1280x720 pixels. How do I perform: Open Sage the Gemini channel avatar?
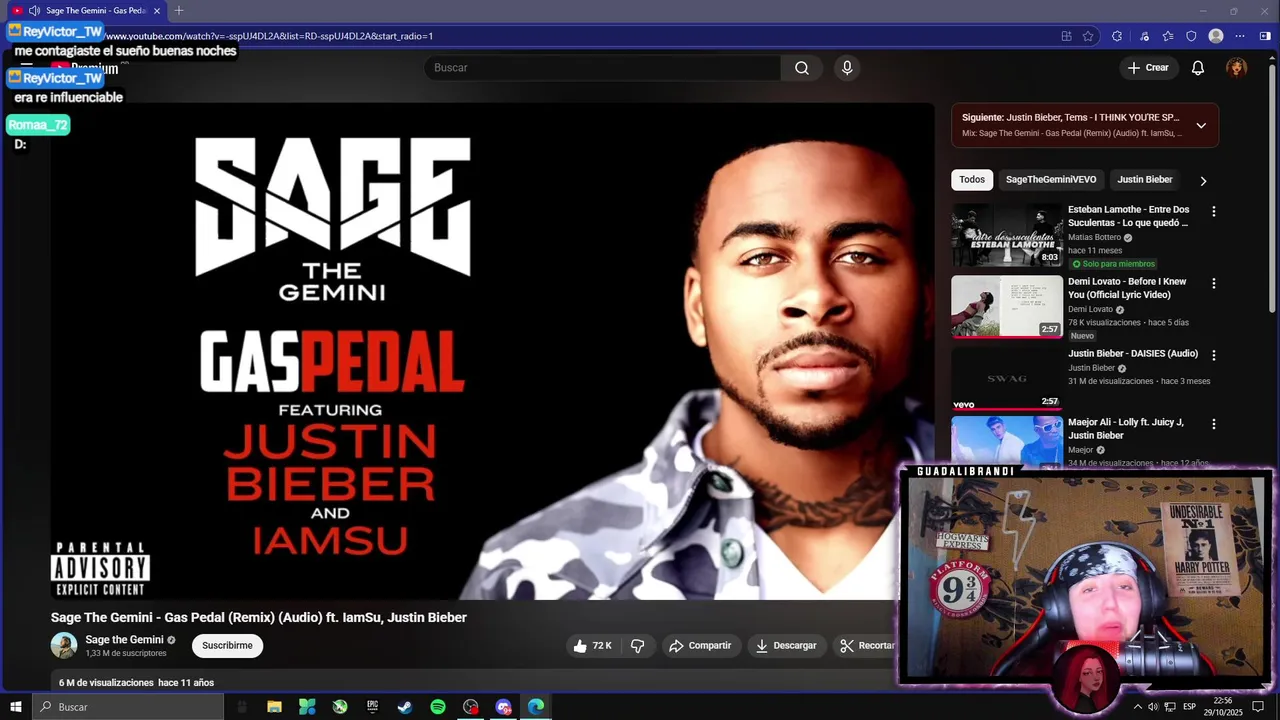pos(64,646)
